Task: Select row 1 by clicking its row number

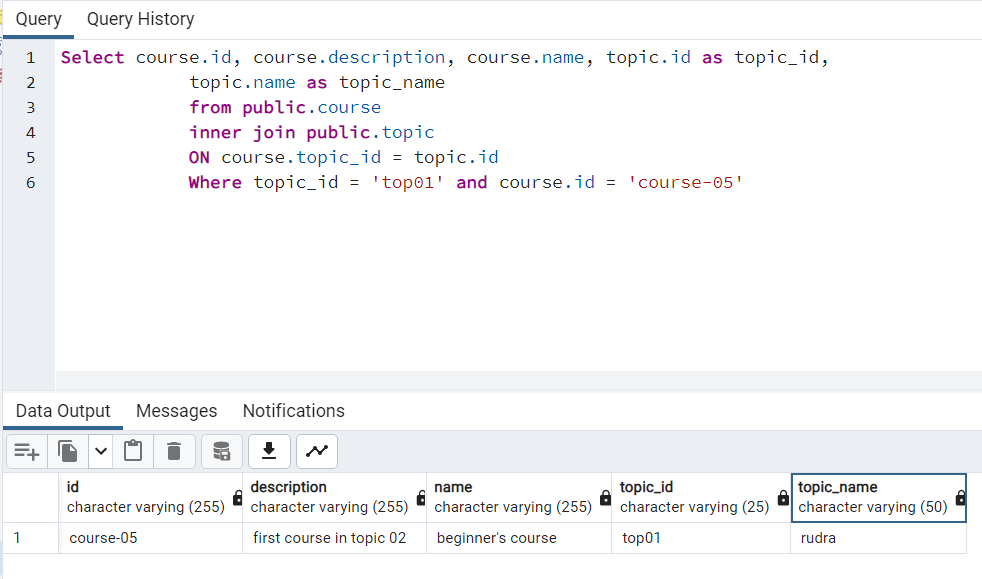Action: (30, 538)
